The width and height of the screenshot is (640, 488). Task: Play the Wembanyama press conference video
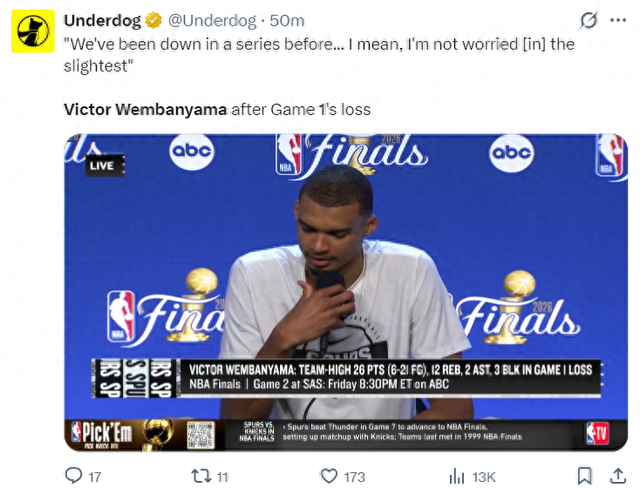coord(346,293)
